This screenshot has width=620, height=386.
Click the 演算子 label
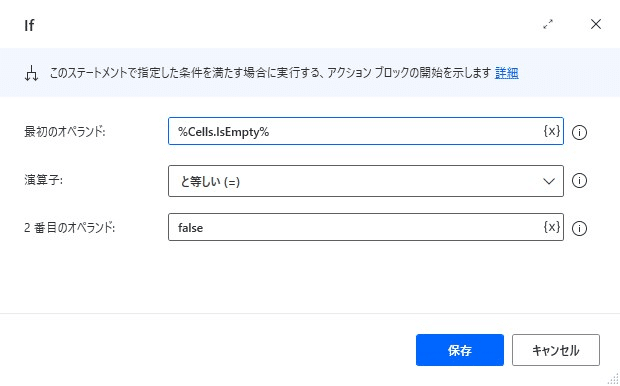click(43, 180)
